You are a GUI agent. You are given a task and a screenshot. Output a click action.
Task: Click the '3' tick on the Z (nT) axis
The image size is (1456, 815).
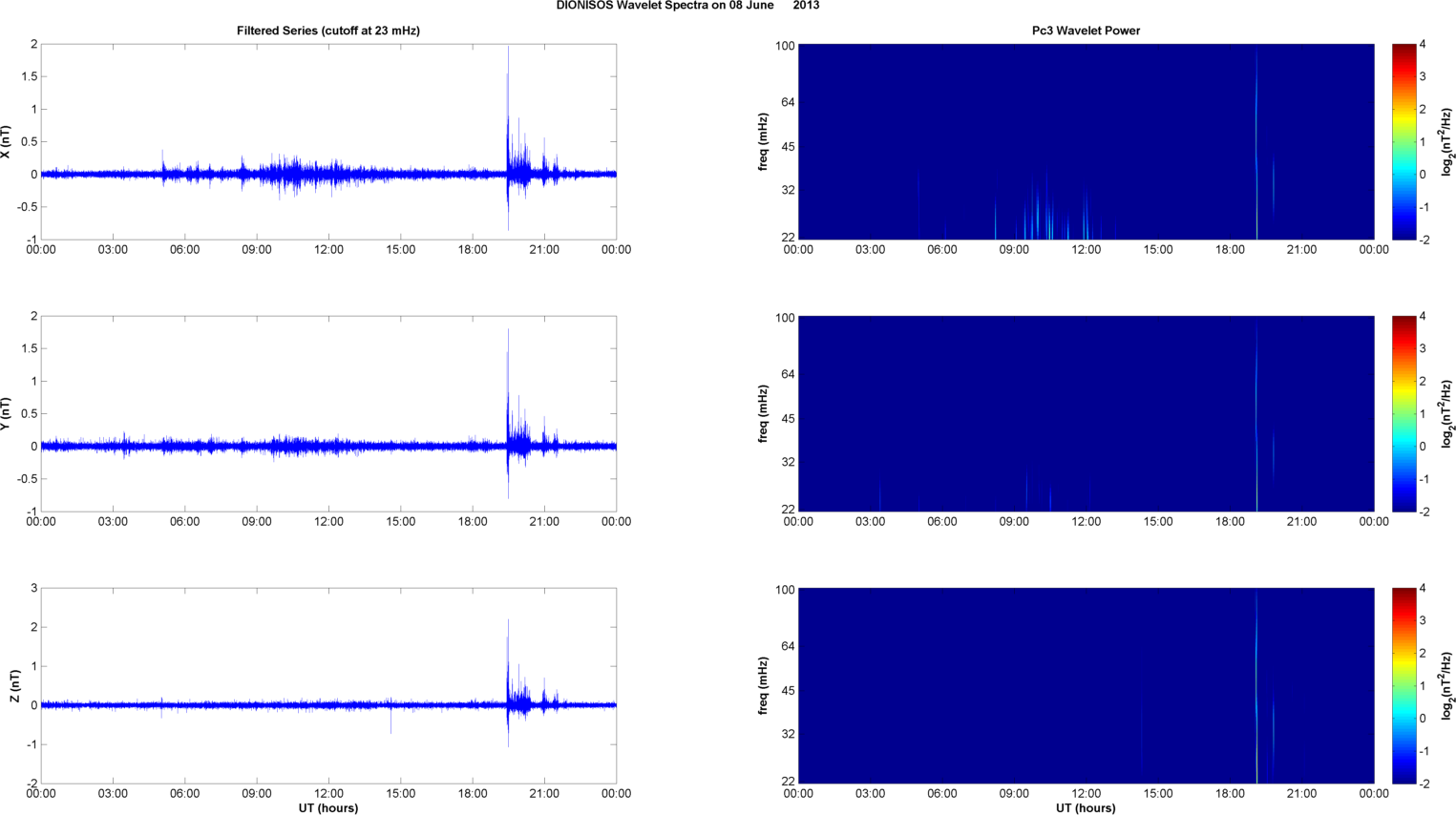coord(33,589)
